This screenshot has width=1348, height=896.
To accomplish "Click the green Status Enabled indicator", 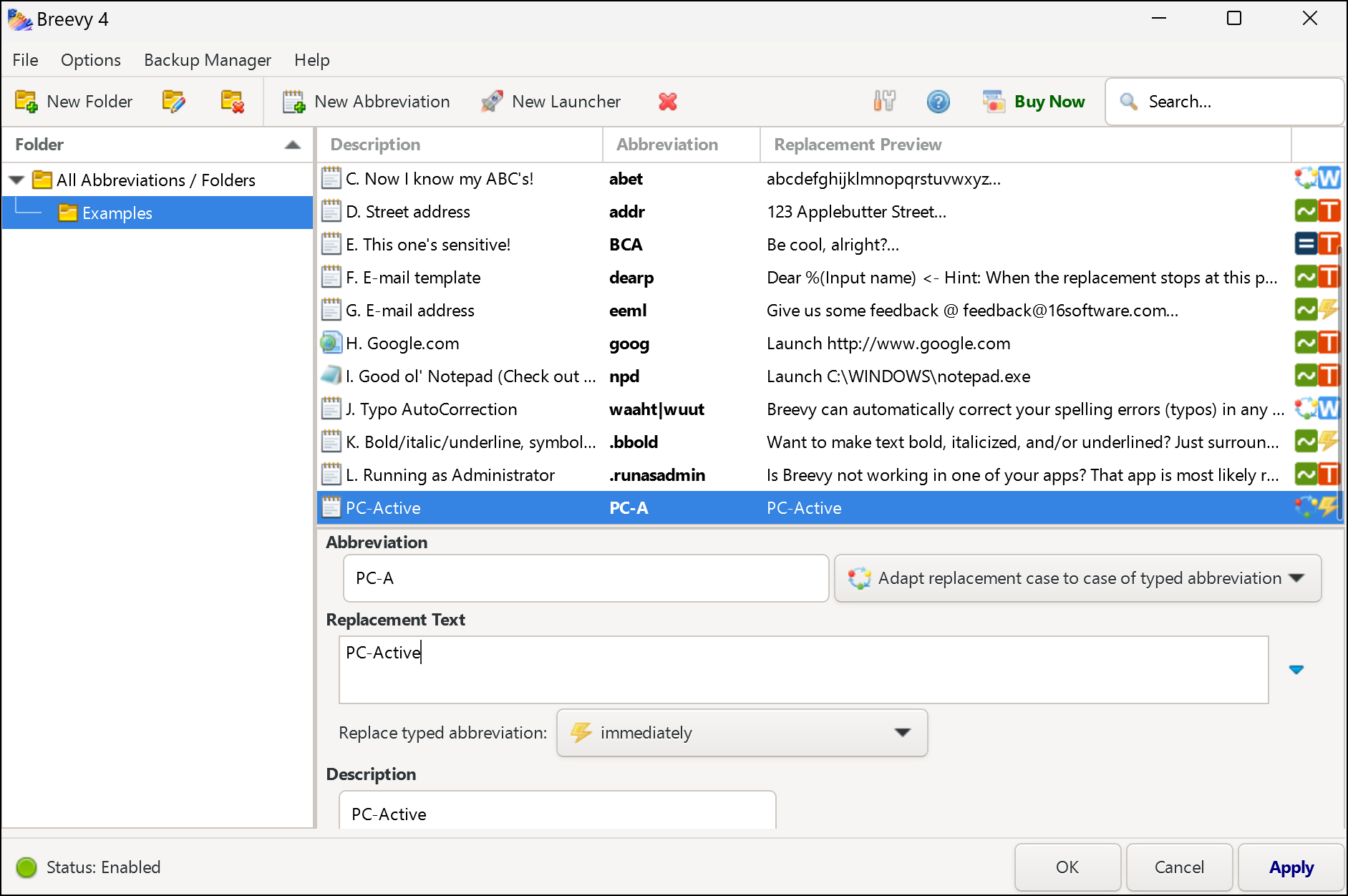I will pyautogui.click(x=26, y=867).
